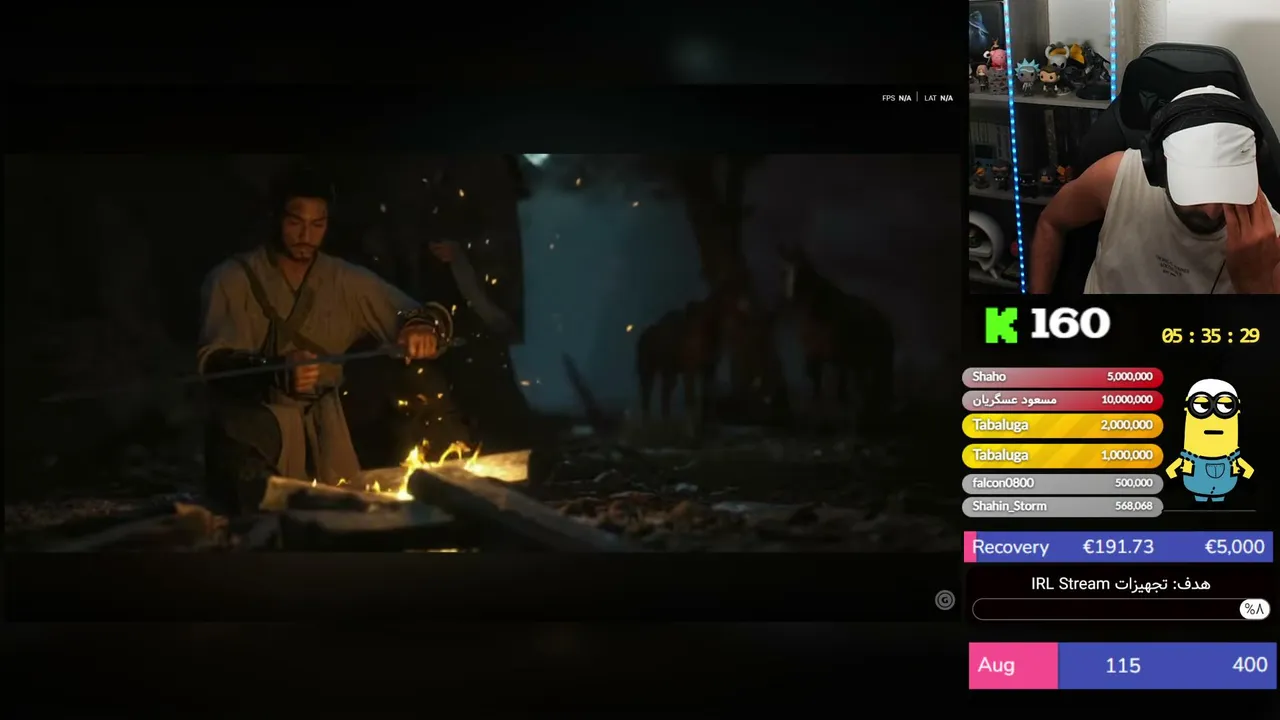Click the "%8" progress percentage badge
1280x720 pixels.
pyautogui.click(x=1254, y=609)
